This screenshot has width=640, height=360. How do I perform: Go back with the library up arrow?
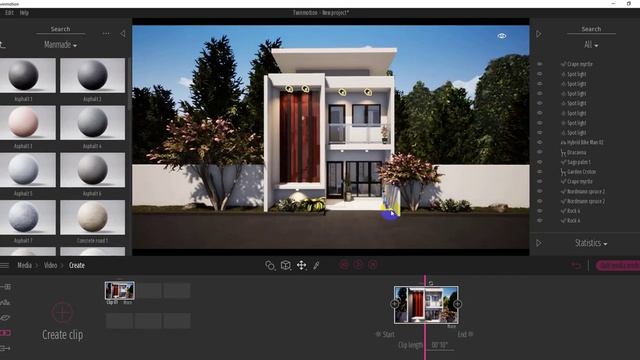(x=2, y=44)
